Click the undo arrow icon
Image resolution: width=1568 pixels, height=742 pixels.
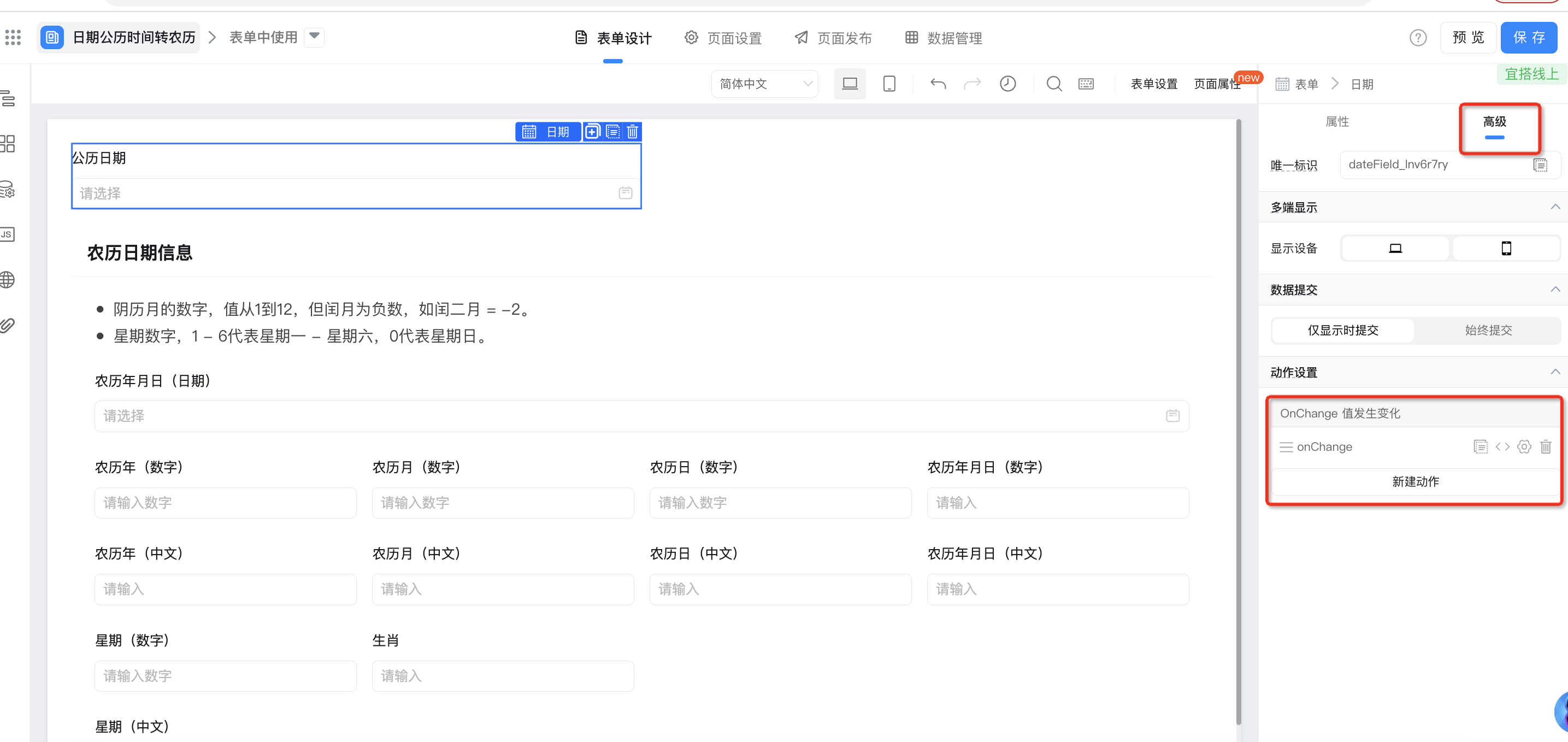click(938, 84)
